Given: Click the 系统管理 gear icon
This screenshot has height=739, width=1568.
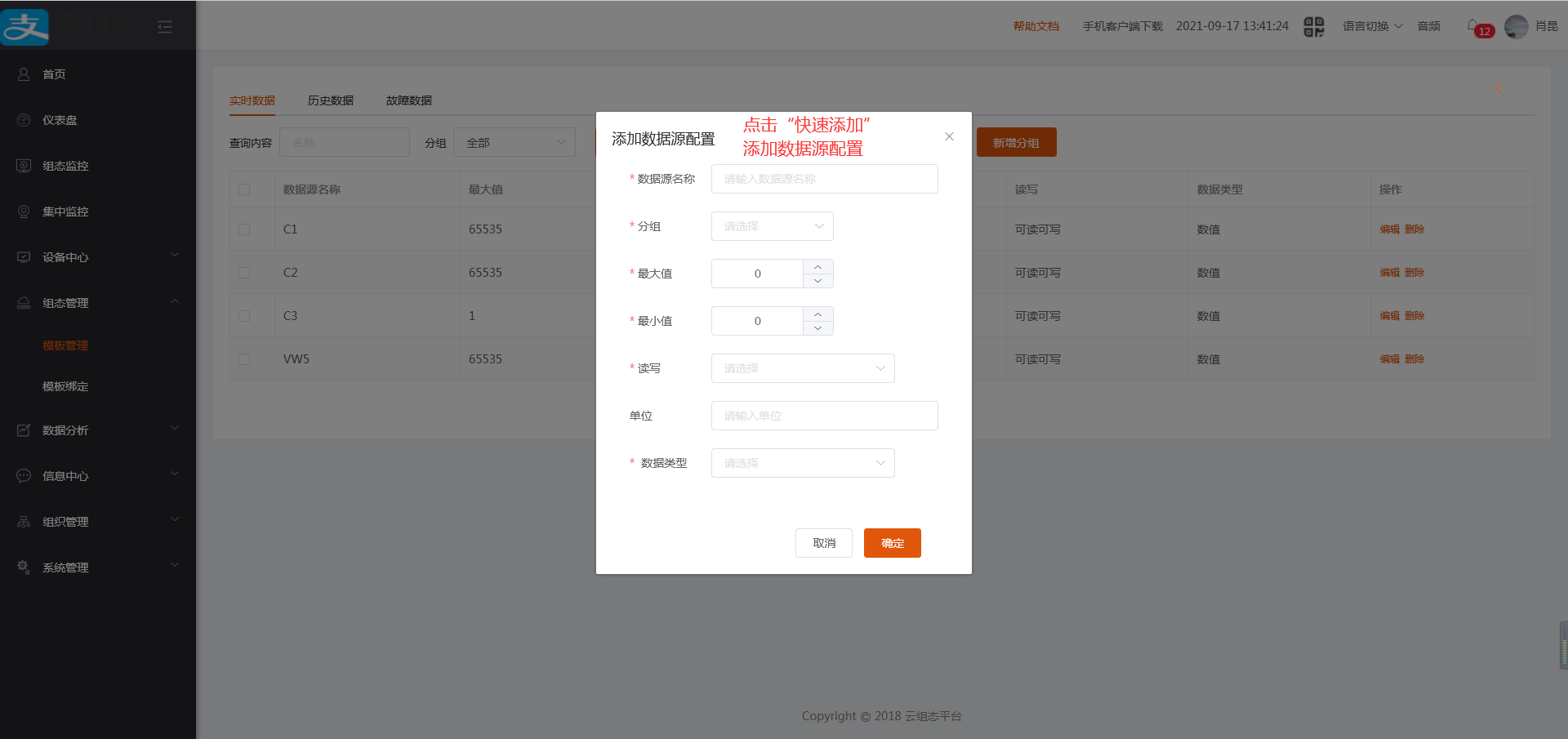Looking at the screenshot, I should 24,567.
